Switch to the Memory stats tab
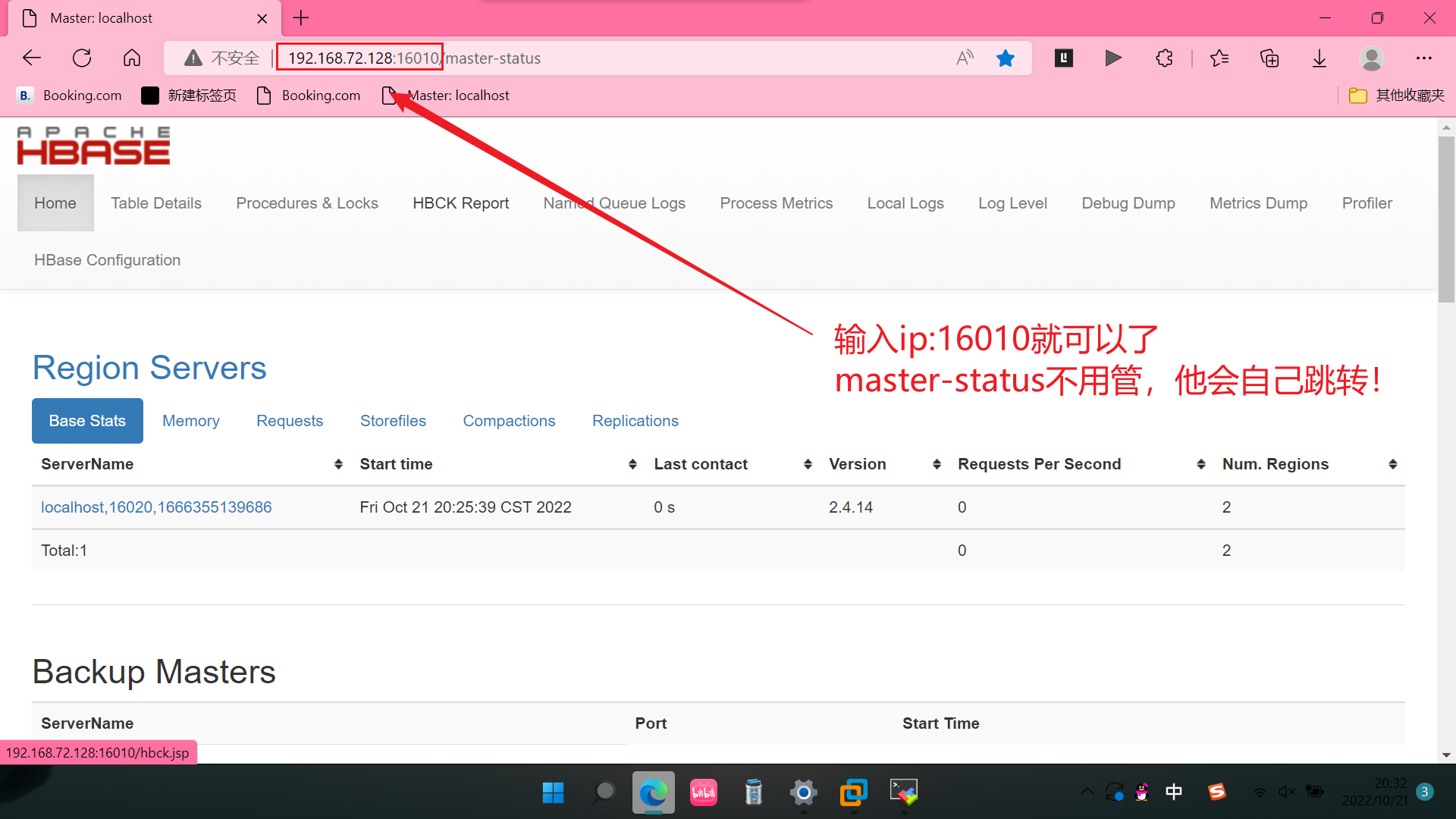 (190, 421)
